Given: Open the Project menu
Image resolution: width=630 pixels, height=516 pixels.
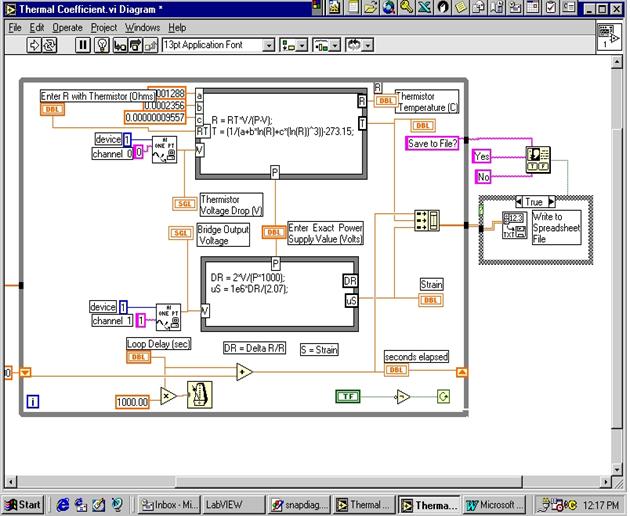Looking at the screenshot, I should [104, 27].
